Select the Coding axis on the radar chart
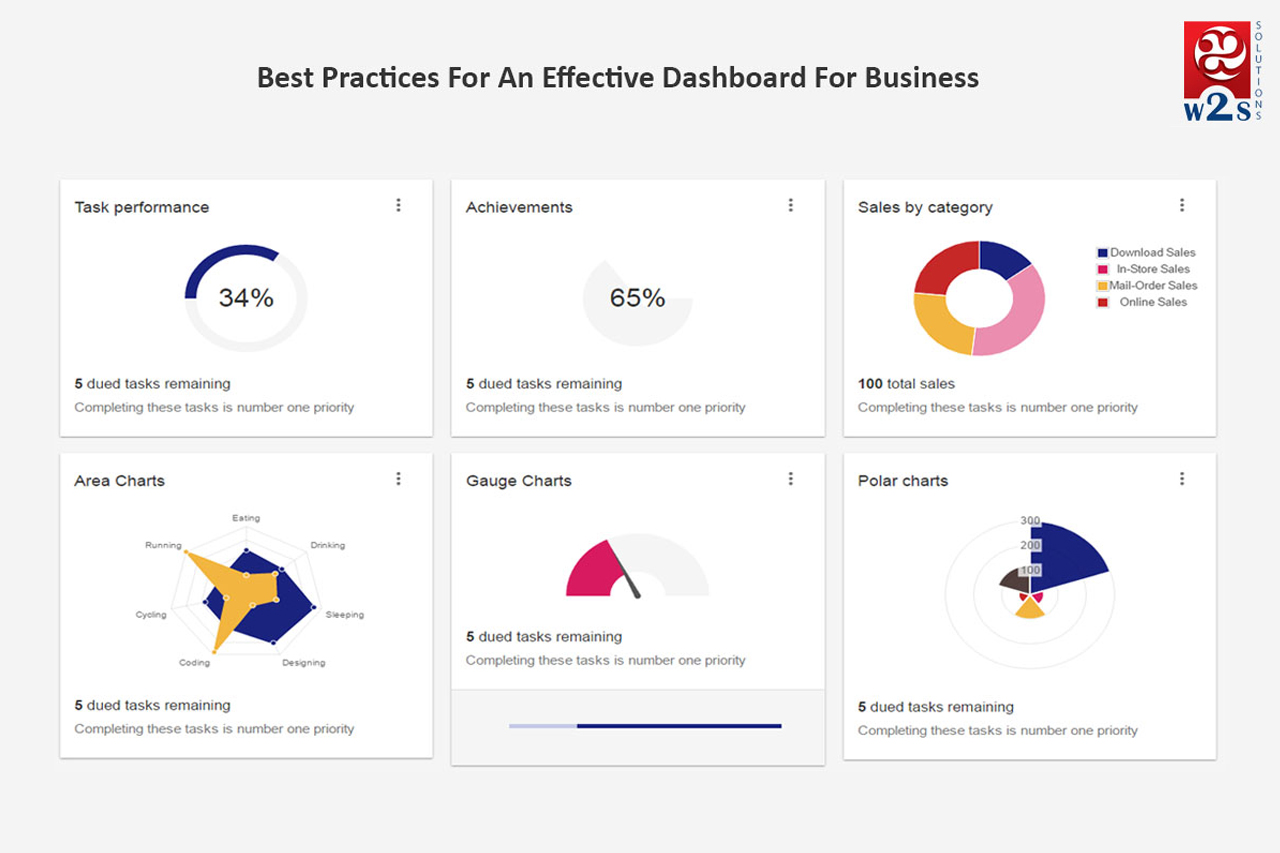This screenshot has height=853, width=1280. pyautogui.click(x=196, y=662)
